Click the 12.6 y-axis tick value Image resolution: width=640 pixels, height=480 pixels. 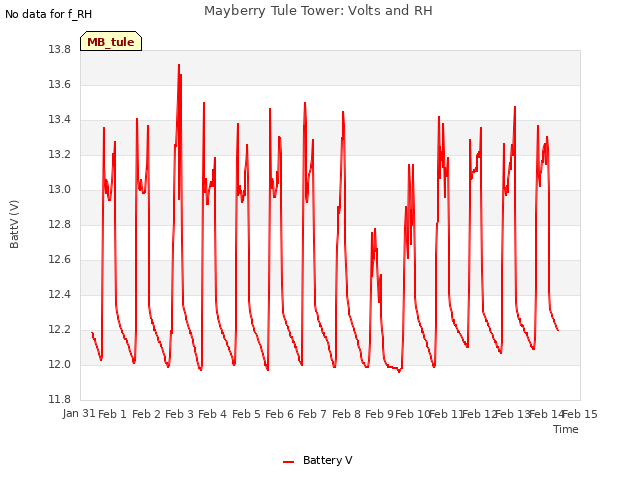point(60,260)
